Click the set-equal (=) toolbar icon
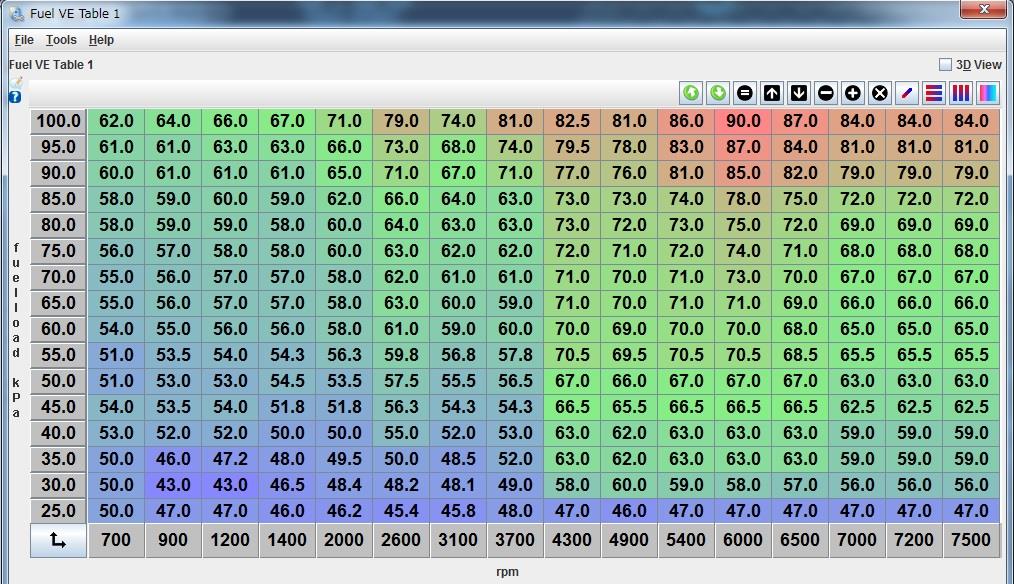Viewport: 1014px width, 584px height. (745, 93)
